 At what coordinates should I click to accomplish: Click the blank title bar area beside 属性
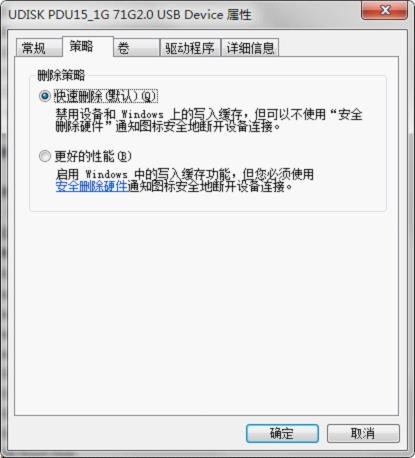pos(305,15)
